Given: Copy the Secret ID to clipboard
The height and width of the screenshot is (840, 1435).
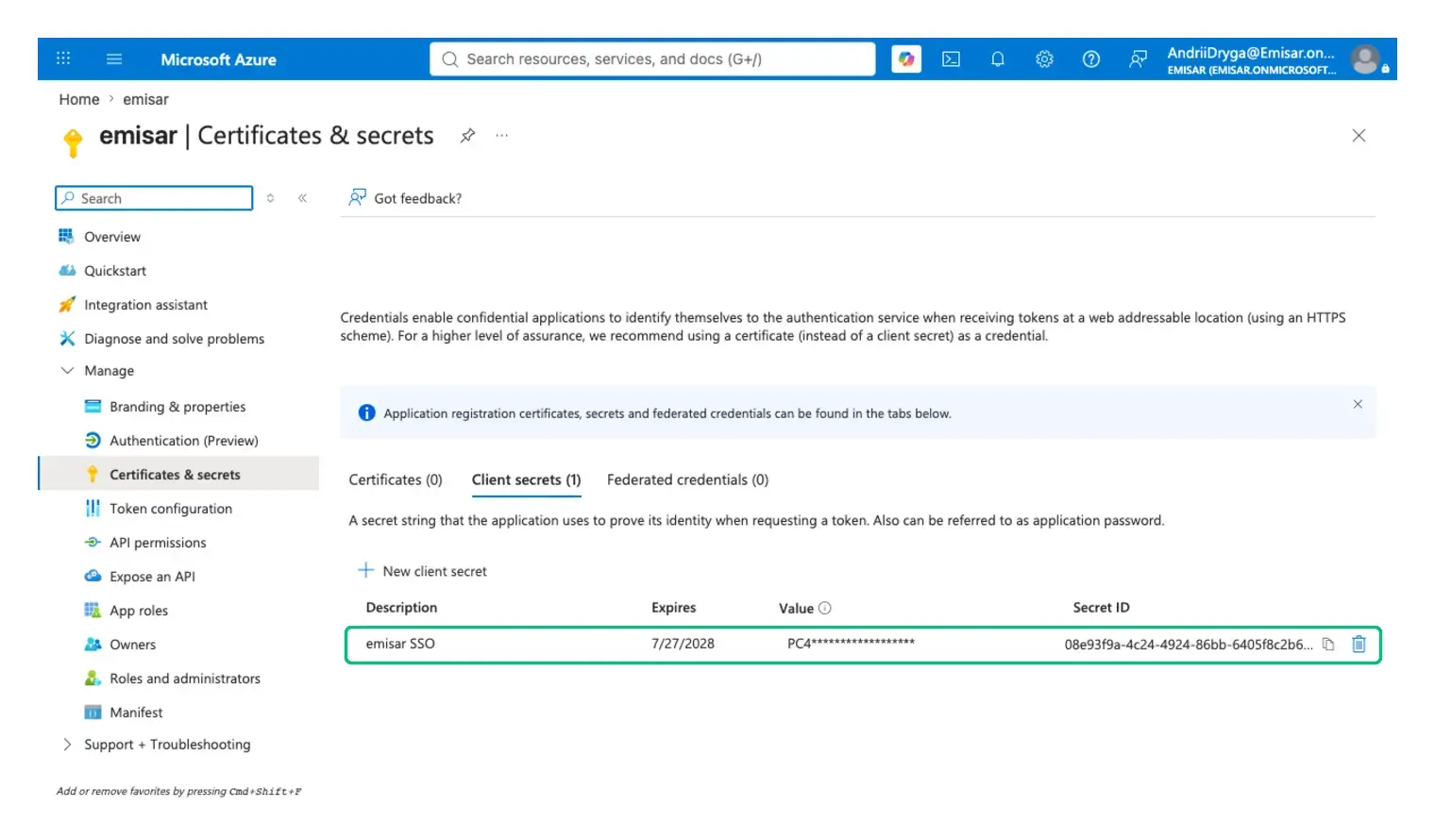Looking at the screenshot, I should 1328,645.
